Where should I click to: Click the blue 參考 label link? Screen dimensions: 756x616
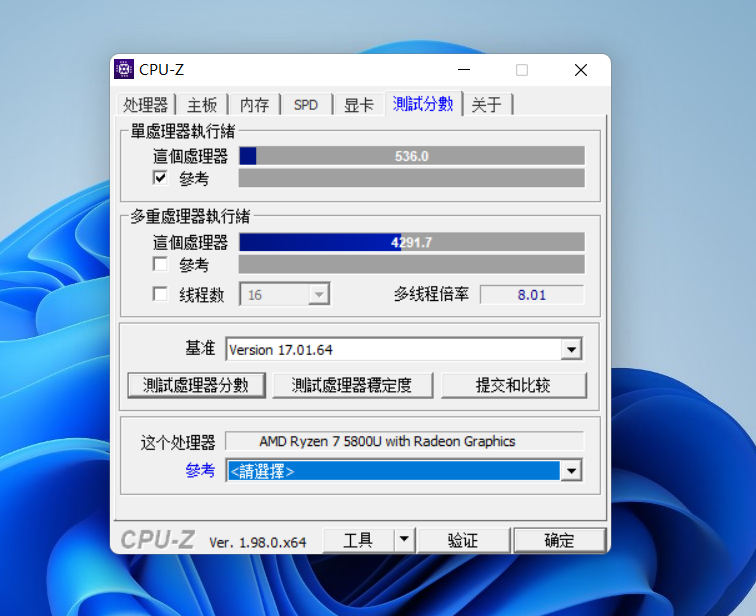(200, 470)
